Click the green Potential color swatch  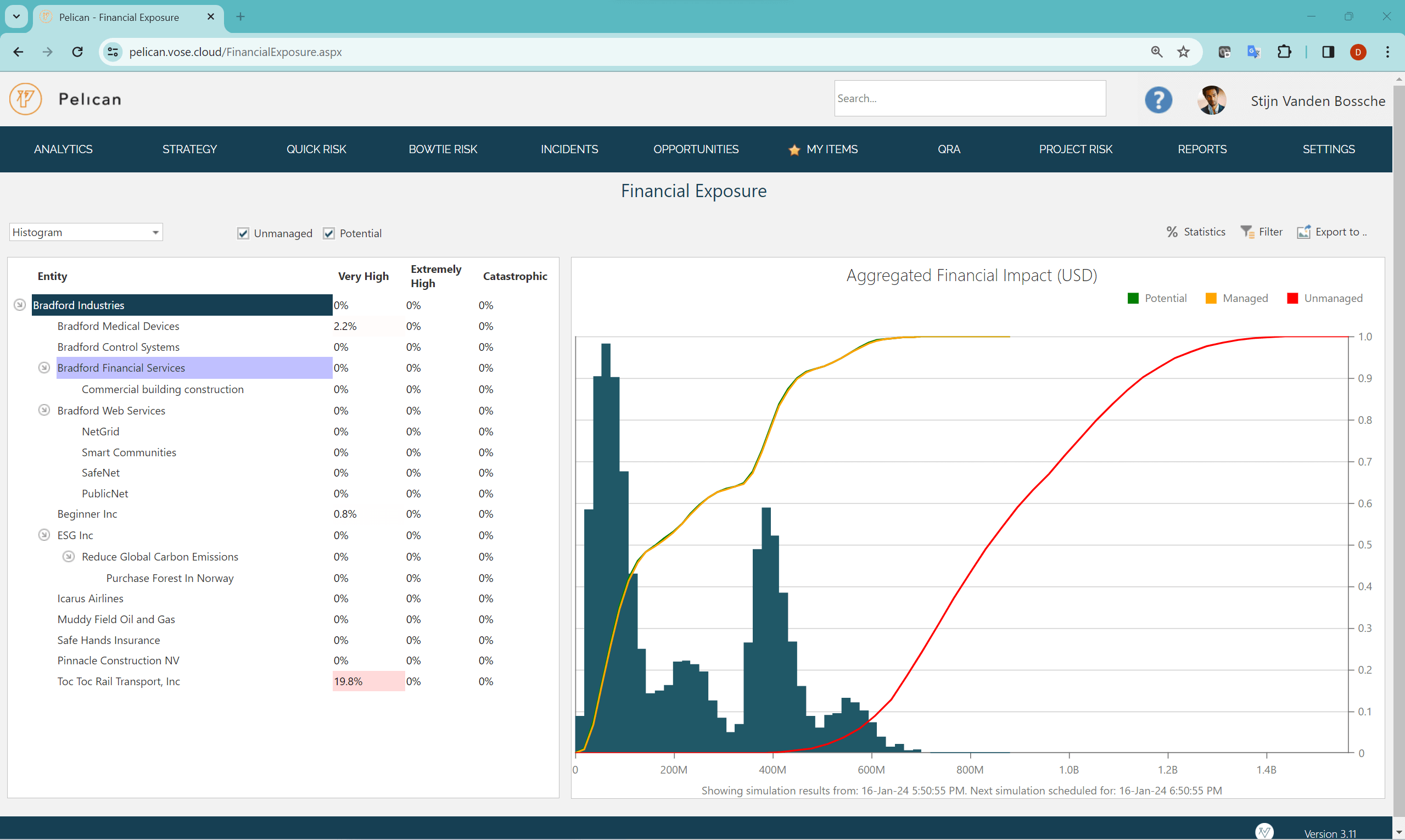click(x=1133, y=298)
